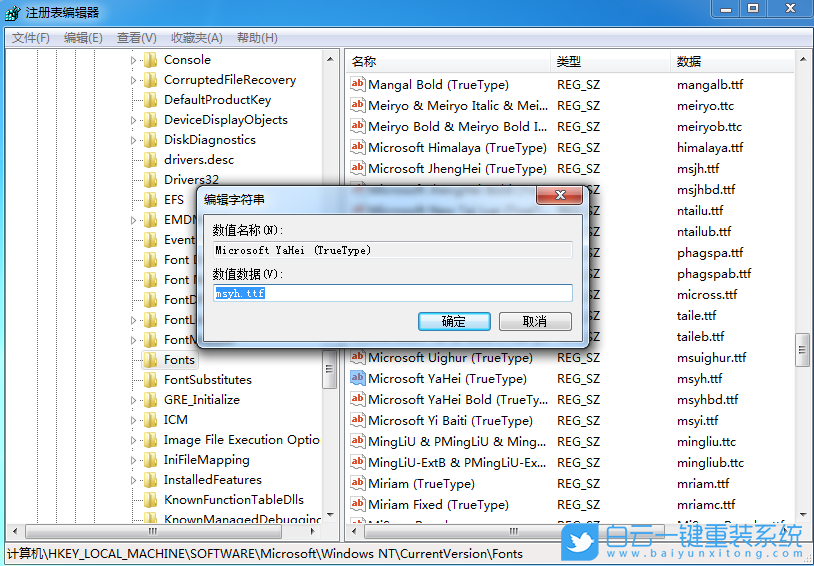
Task: Open the 文件(F) menu
Action: [x=31, y=38]
